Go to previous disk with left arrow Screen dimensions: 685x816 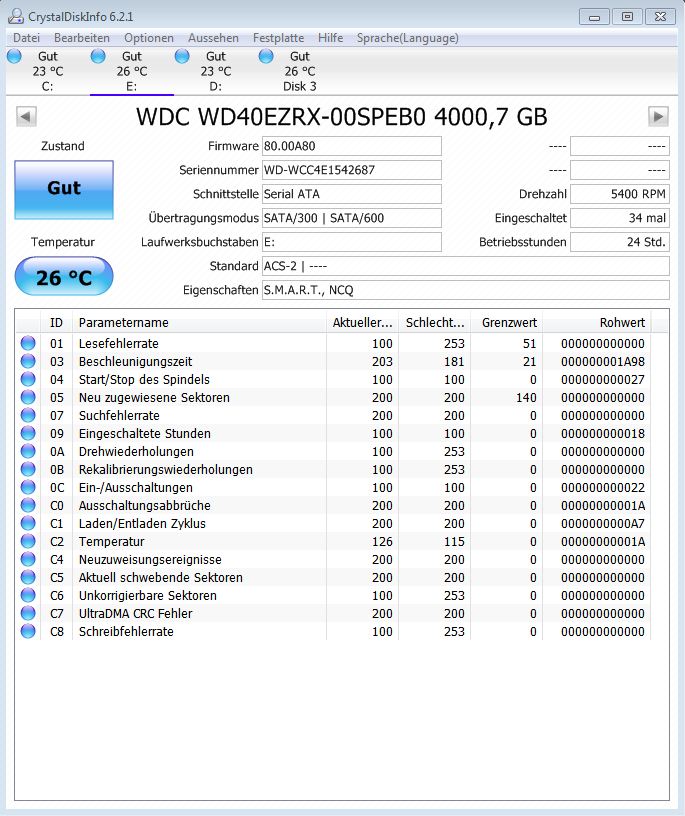tap(26, 117)
